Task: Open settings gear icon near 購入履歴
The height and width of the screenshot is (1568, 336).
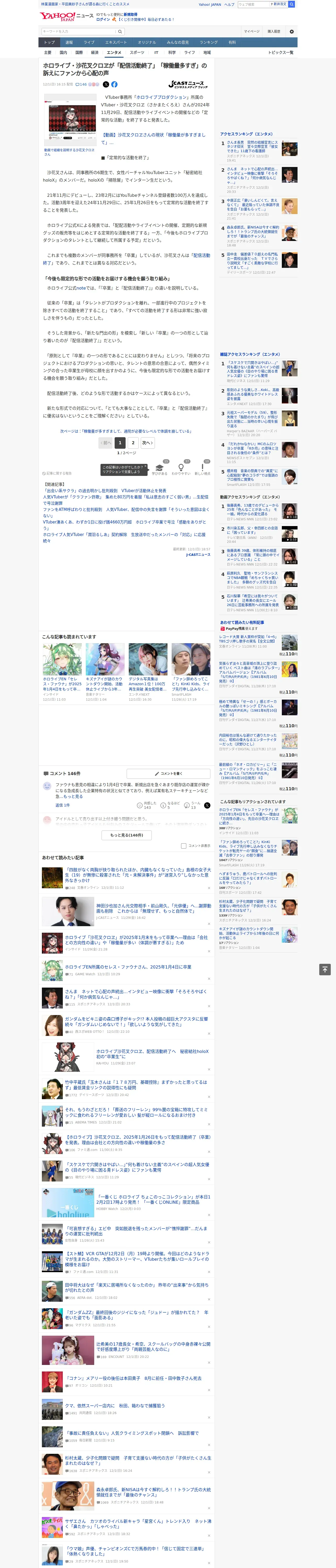Action: (292, 31)
